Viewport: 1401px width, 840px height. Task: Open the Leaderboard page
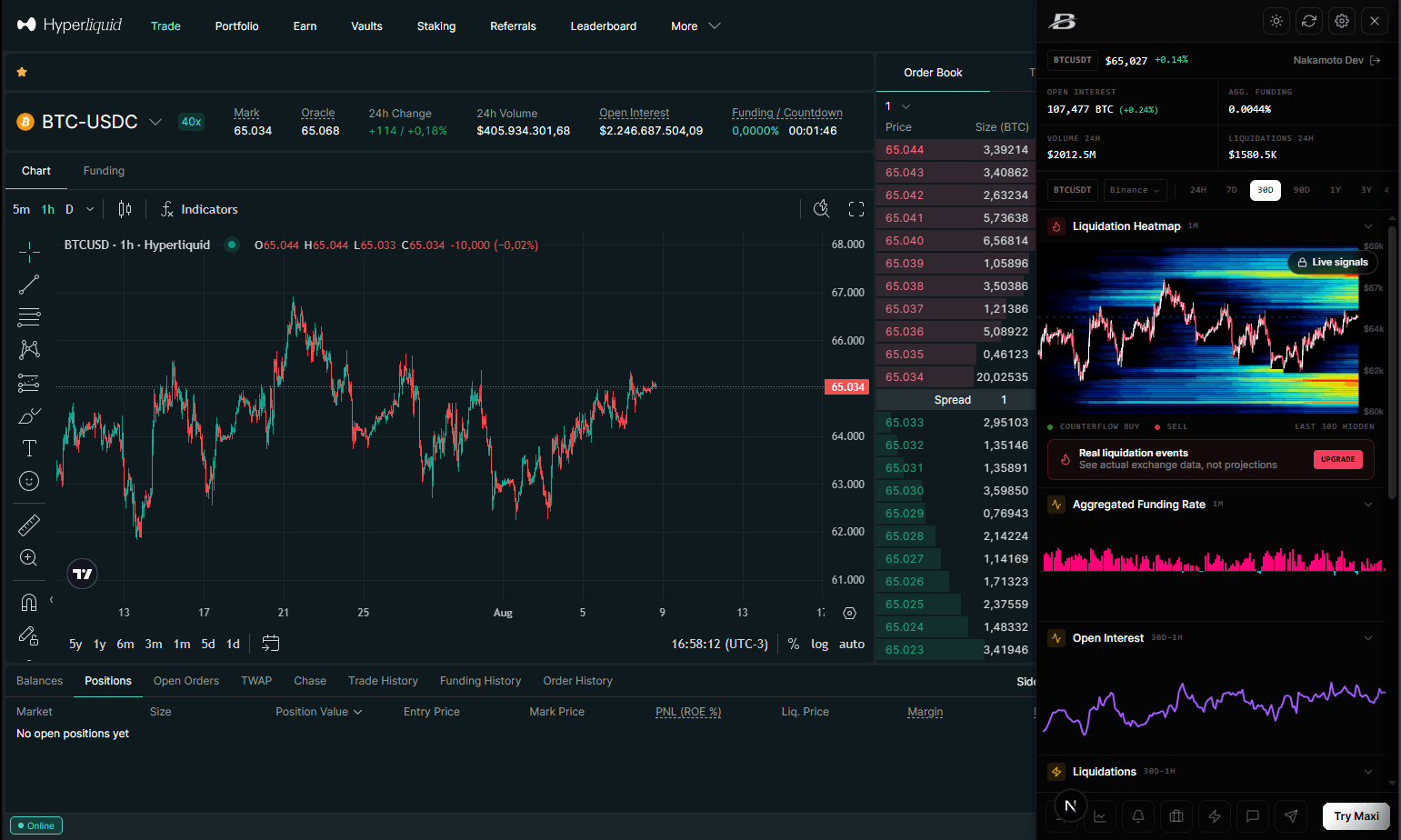click(x=604, y=26)
